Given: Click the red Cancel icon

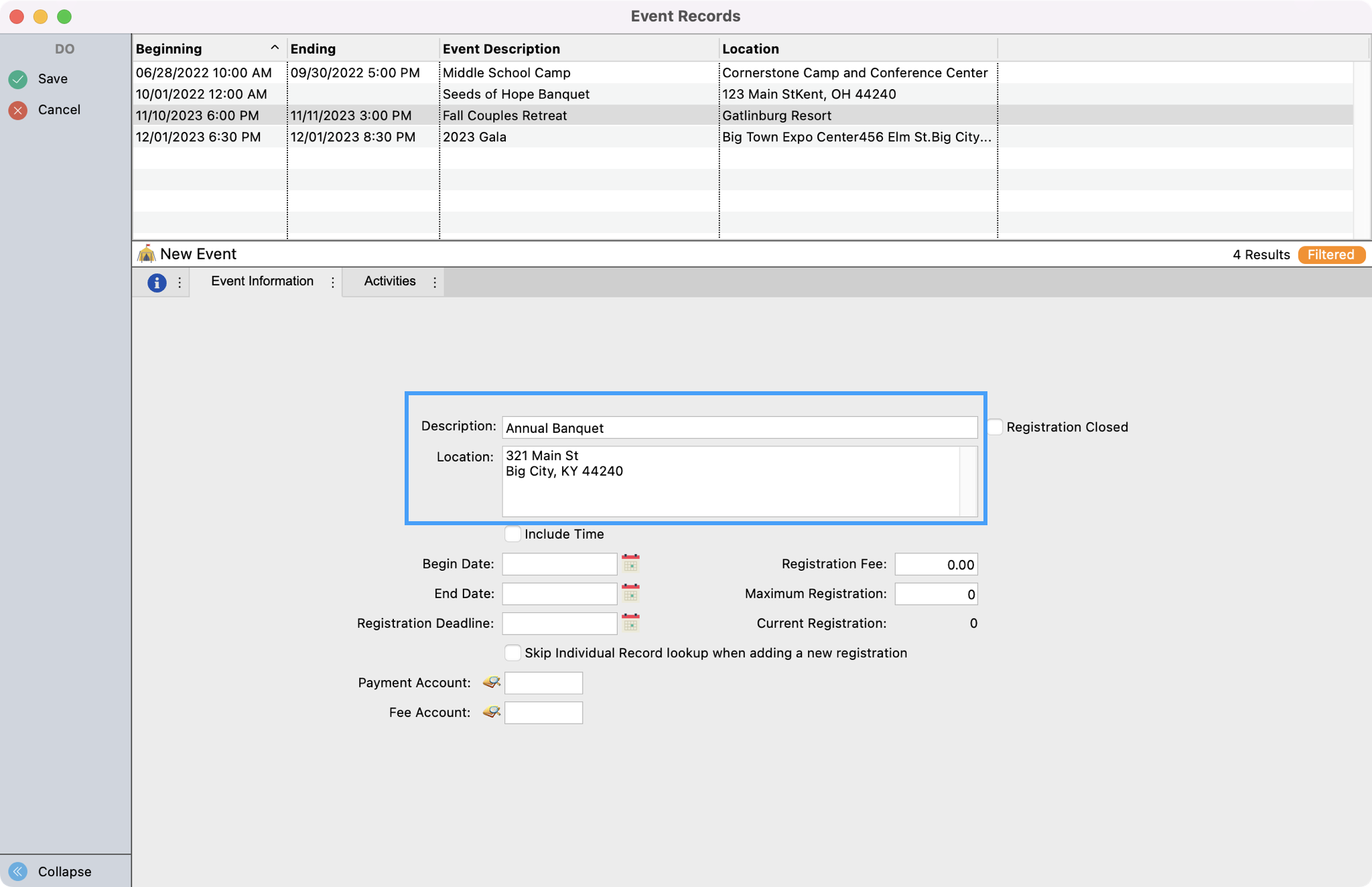Looking at the screenshot, I should [x=18, y=110].
